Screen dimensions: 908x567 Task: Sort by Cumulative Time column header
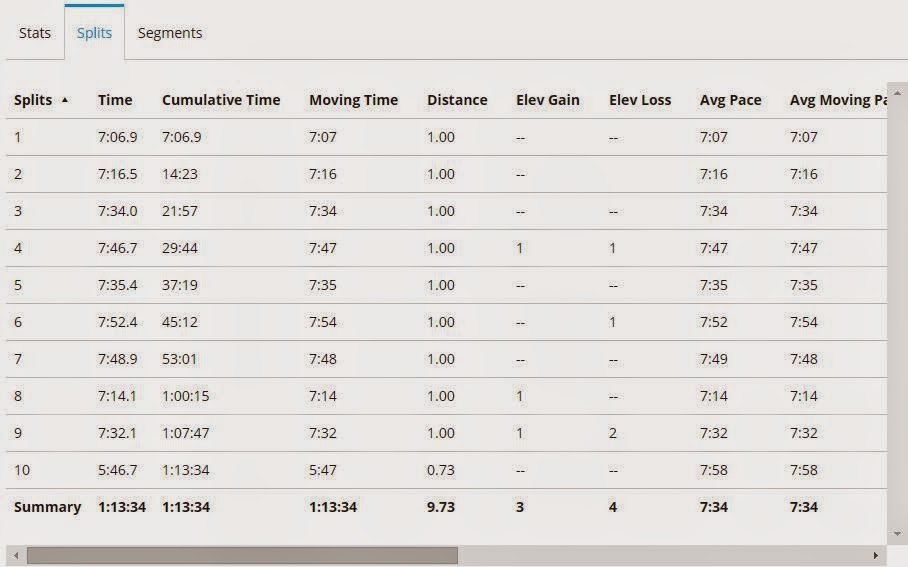[x=221, y=100]
